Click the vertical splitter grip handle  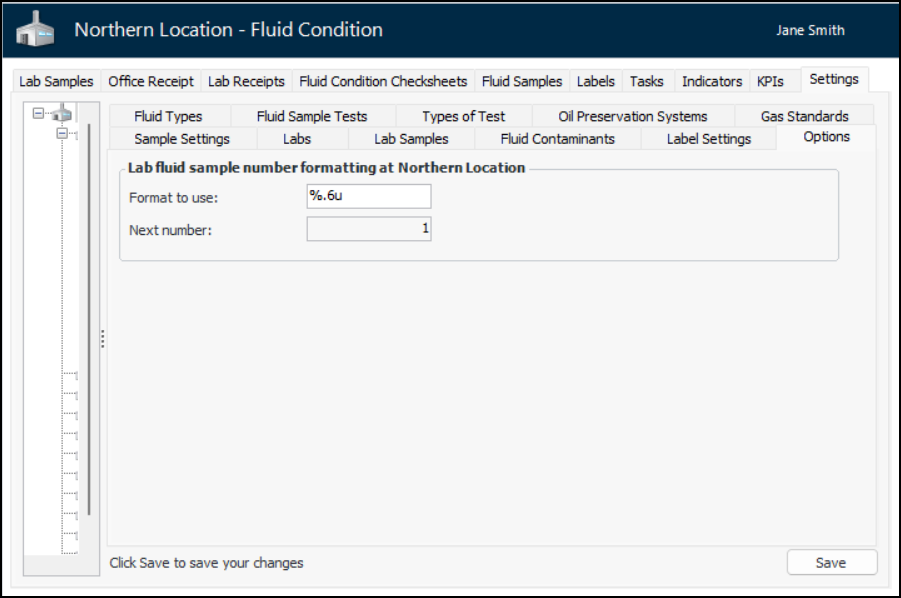point(102,340)
